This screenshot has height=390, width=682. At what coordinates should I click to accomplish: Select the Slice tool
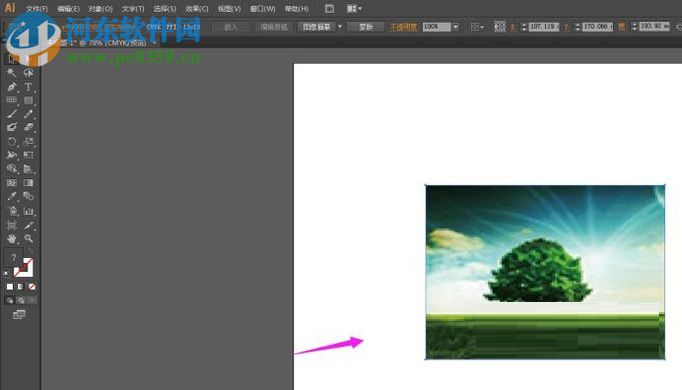click(28, 225)
